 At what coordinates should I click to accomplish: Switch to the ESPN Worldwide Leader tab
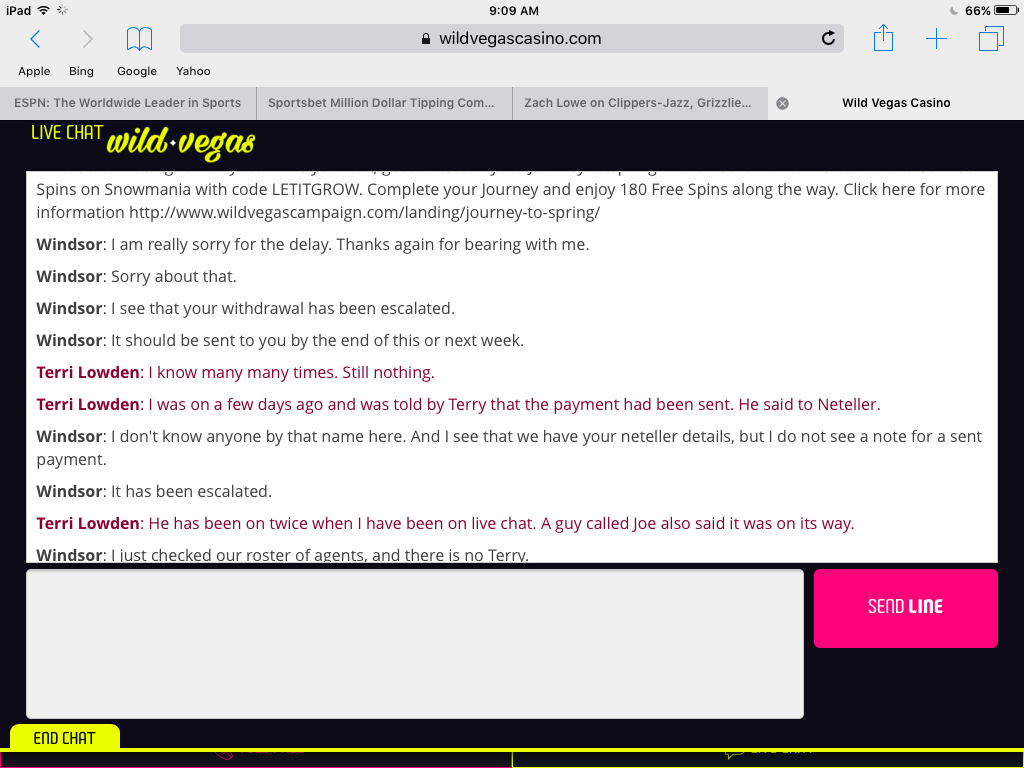coord(127,103)
